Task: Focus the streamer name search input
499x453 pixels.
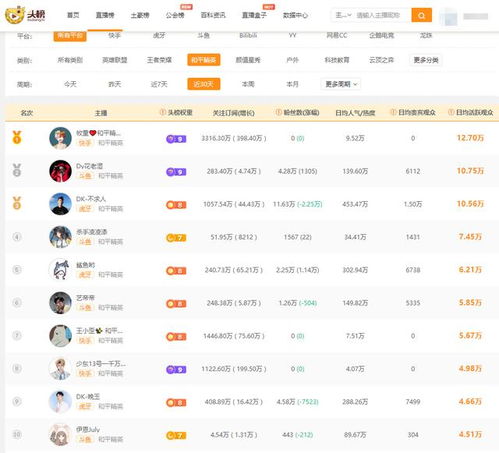Action: pos(382,15)
